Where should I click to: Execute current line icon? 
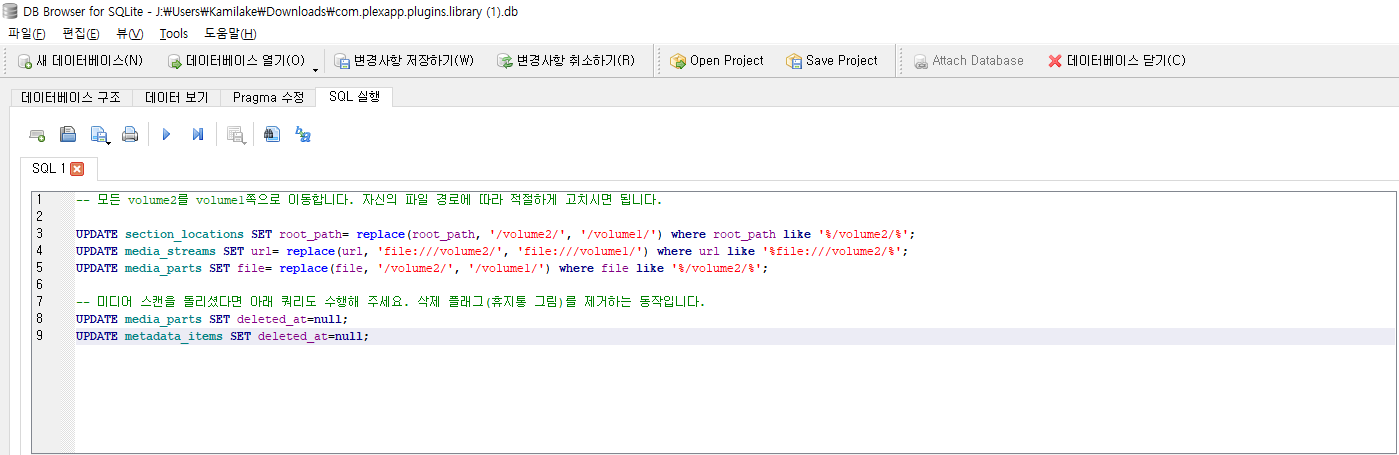pyautogui.click(x=198, y=134)
